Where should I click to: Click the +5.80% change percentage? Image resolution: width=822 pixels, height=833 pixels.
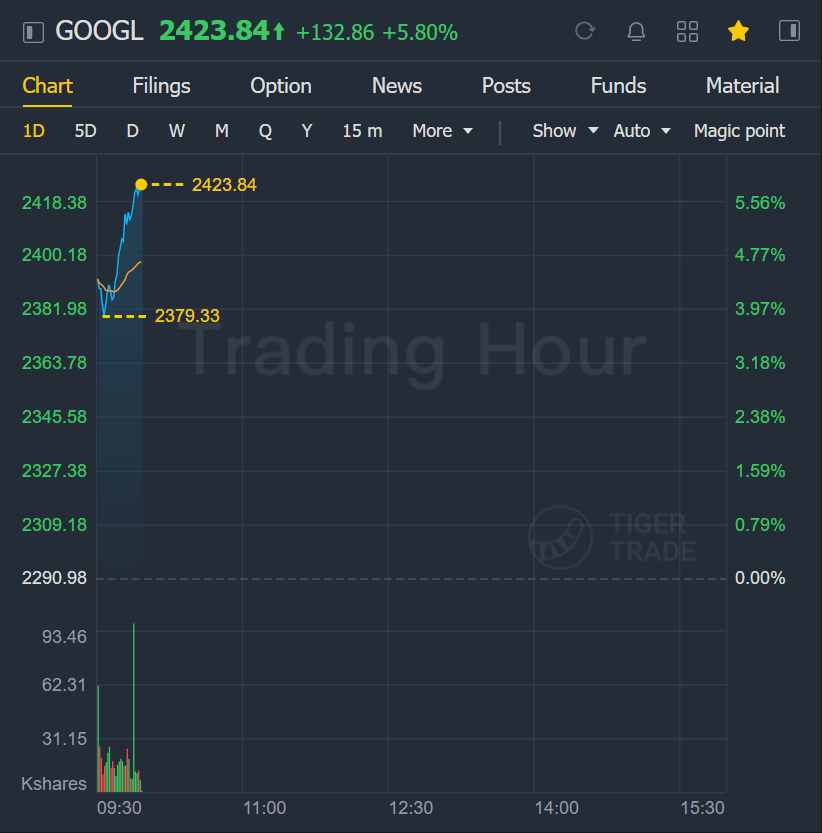click(x=420, y=32)
